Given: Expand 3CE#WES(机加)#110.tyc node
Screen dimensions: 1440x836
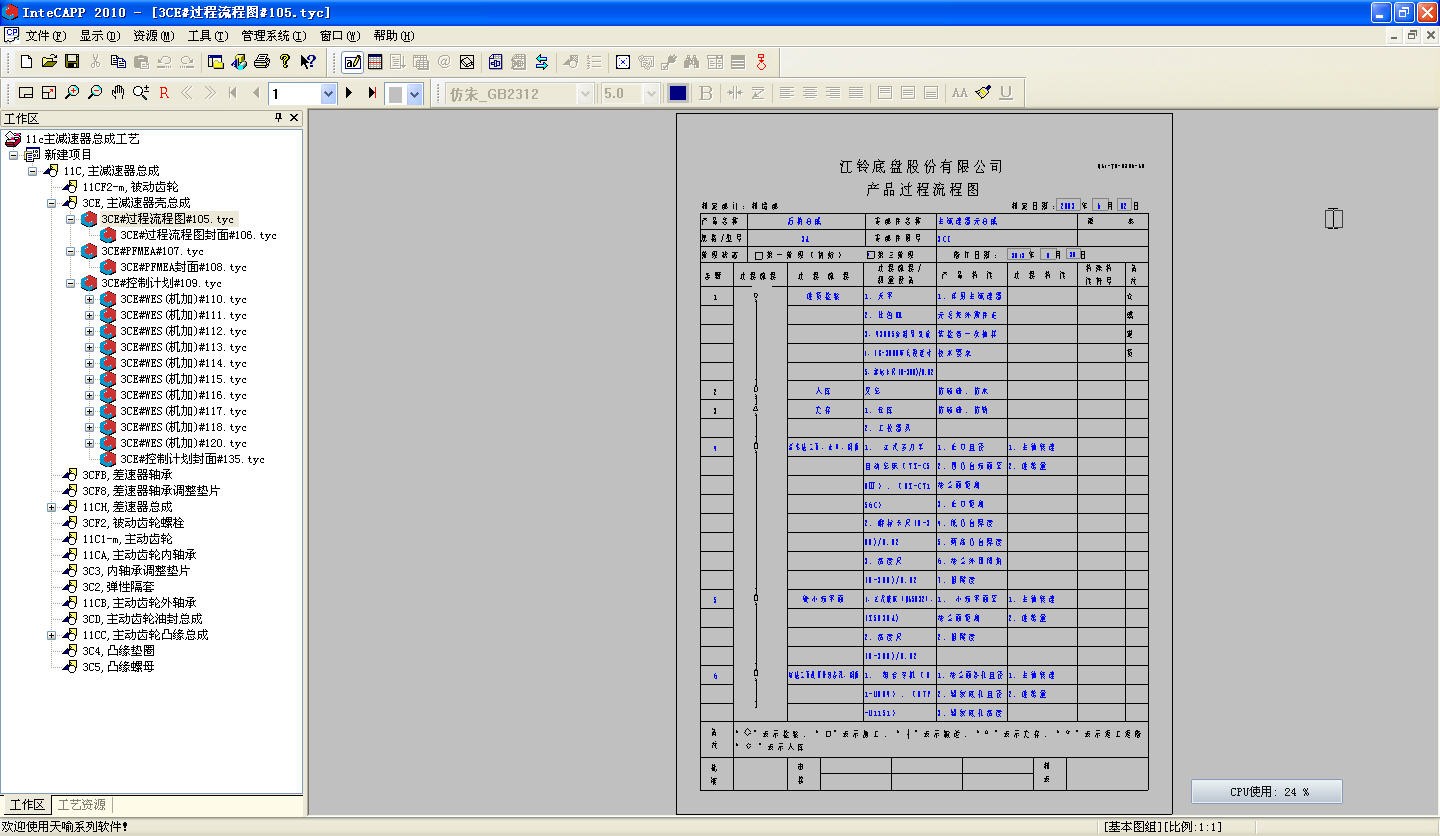Looking at the screenshot, I should click(90, 299).
